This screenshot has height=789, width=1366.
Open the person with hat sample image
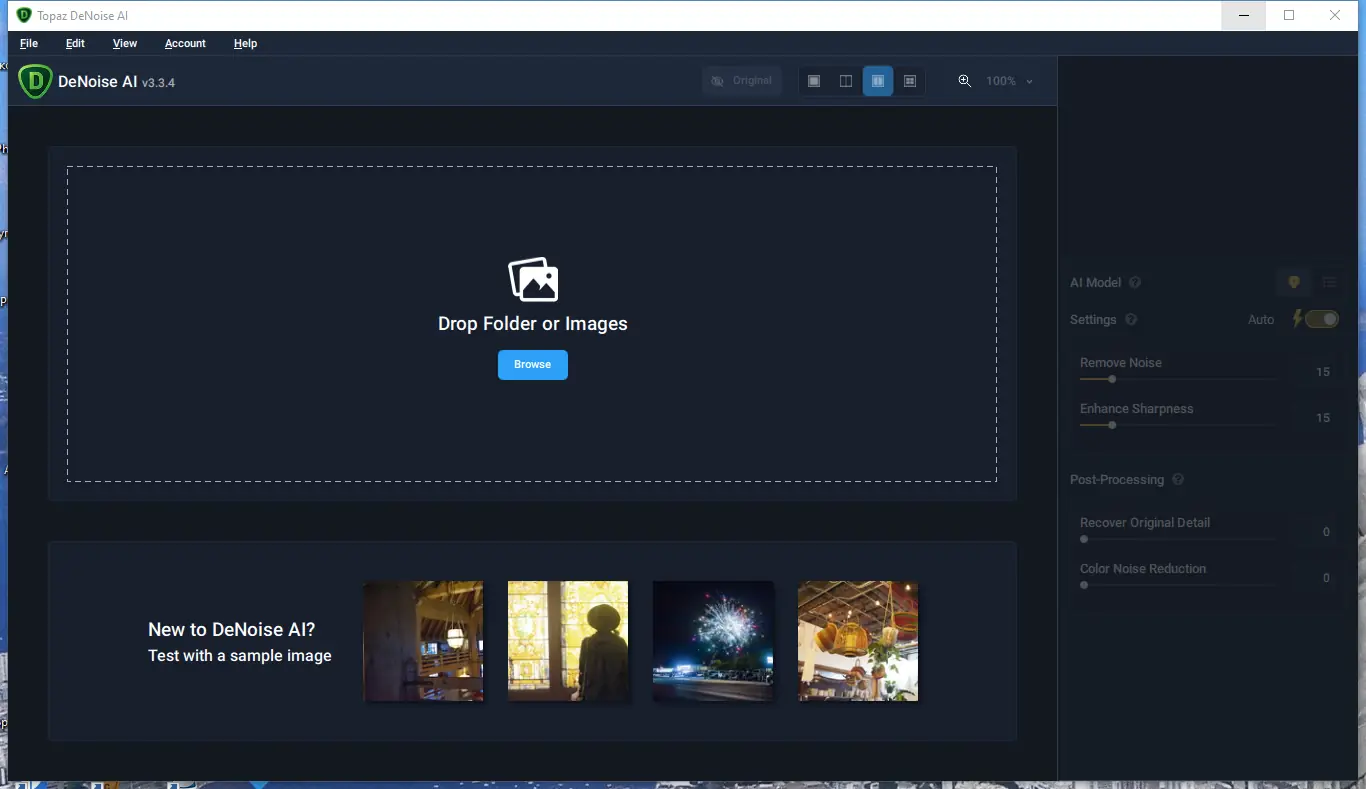568,641
